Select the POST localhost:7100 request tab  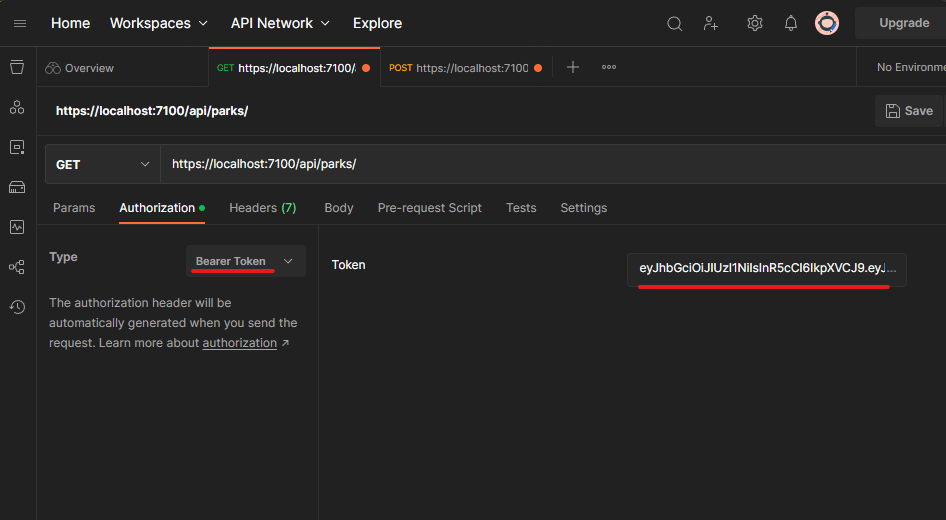pos(466,68)
